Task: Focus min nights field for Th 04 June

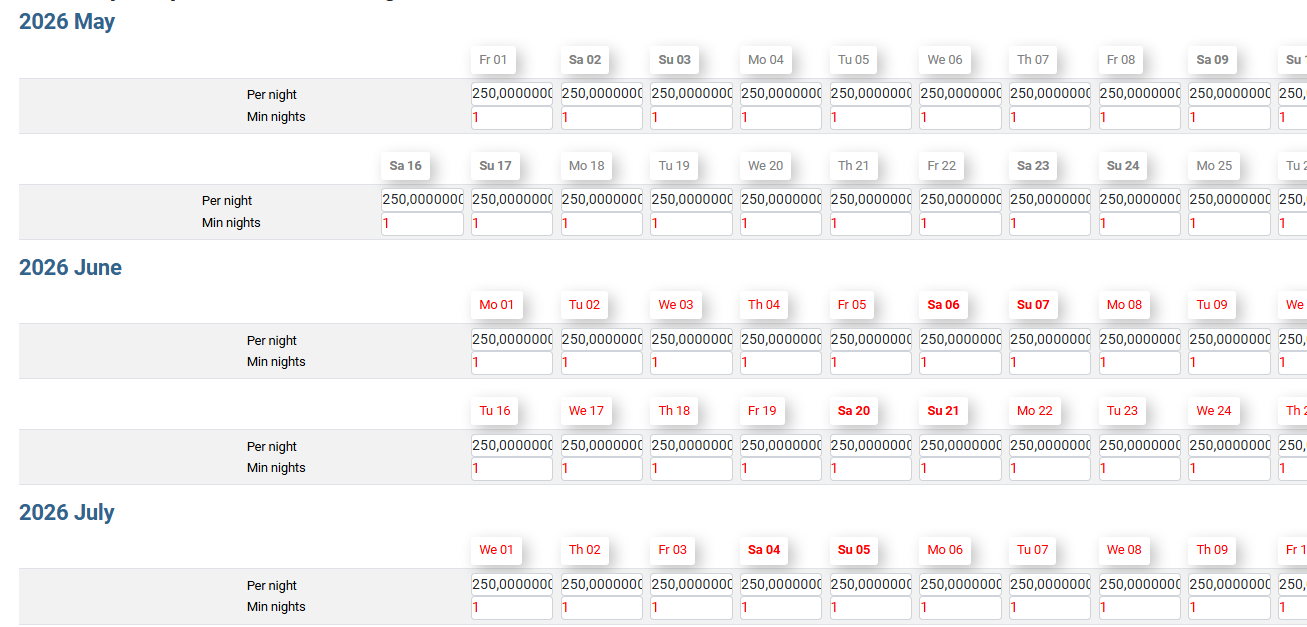Action: tap(781, 363)
